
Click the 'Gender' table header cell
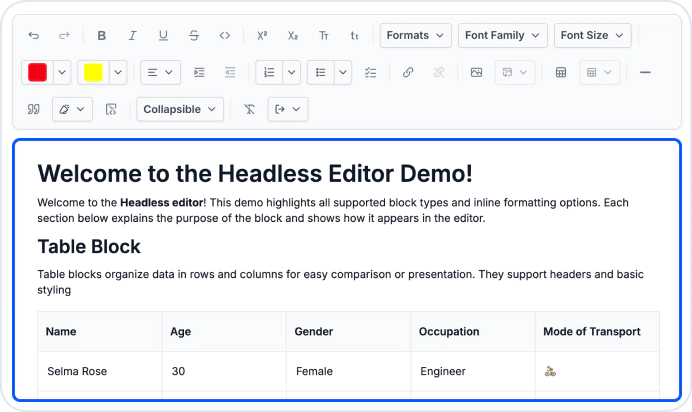tap(349, 332)
